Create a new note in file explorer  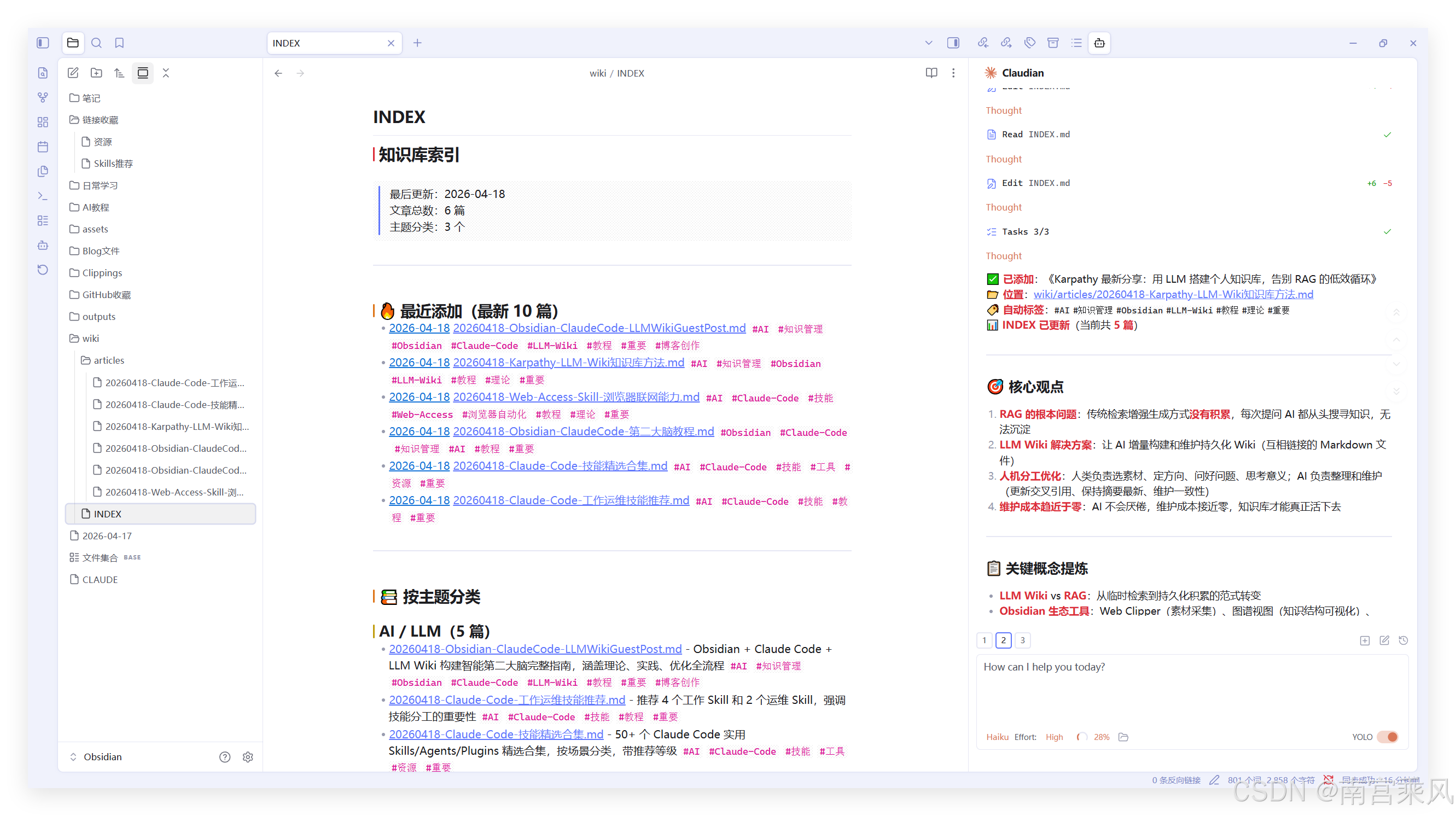coord(73,73)
